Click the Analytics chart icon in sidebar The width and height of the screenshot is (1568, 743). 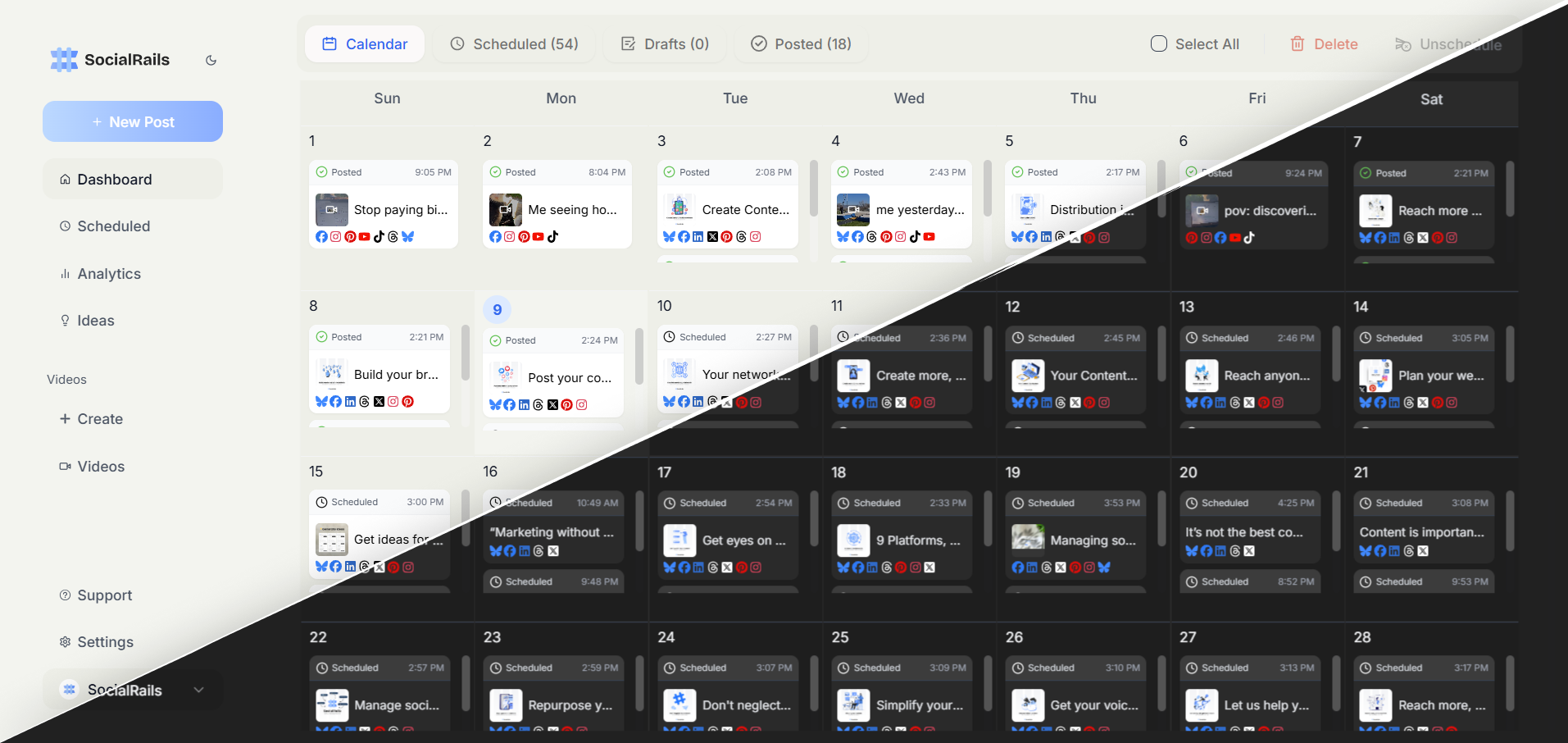coord(66,273)
